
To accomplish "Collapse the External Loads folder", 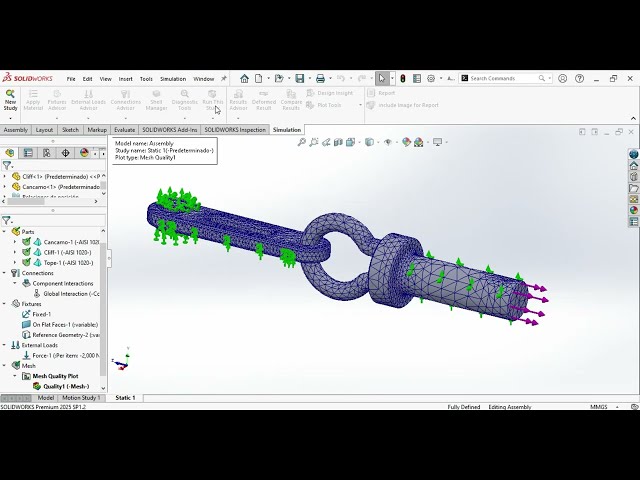I will pos(4,345).
